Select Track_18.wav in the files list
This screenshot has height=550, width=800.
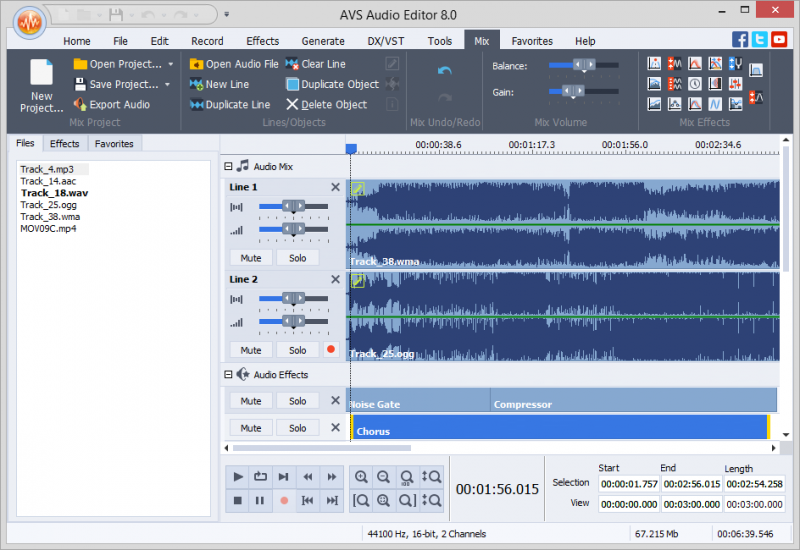pos(54,193)
